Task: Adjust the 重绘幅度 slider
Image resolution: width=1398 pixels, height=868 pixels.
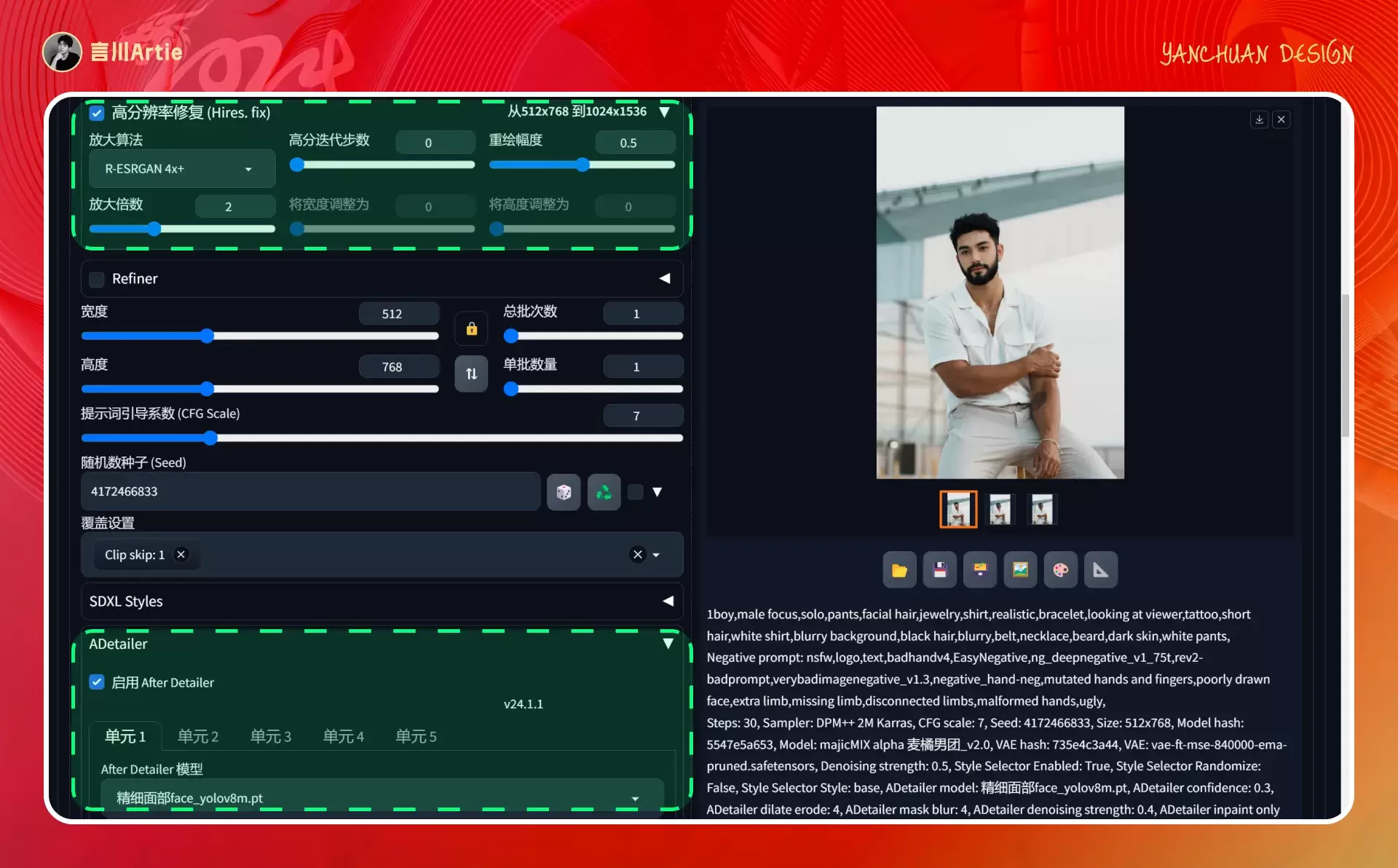Action: click(x=582, y=165)
